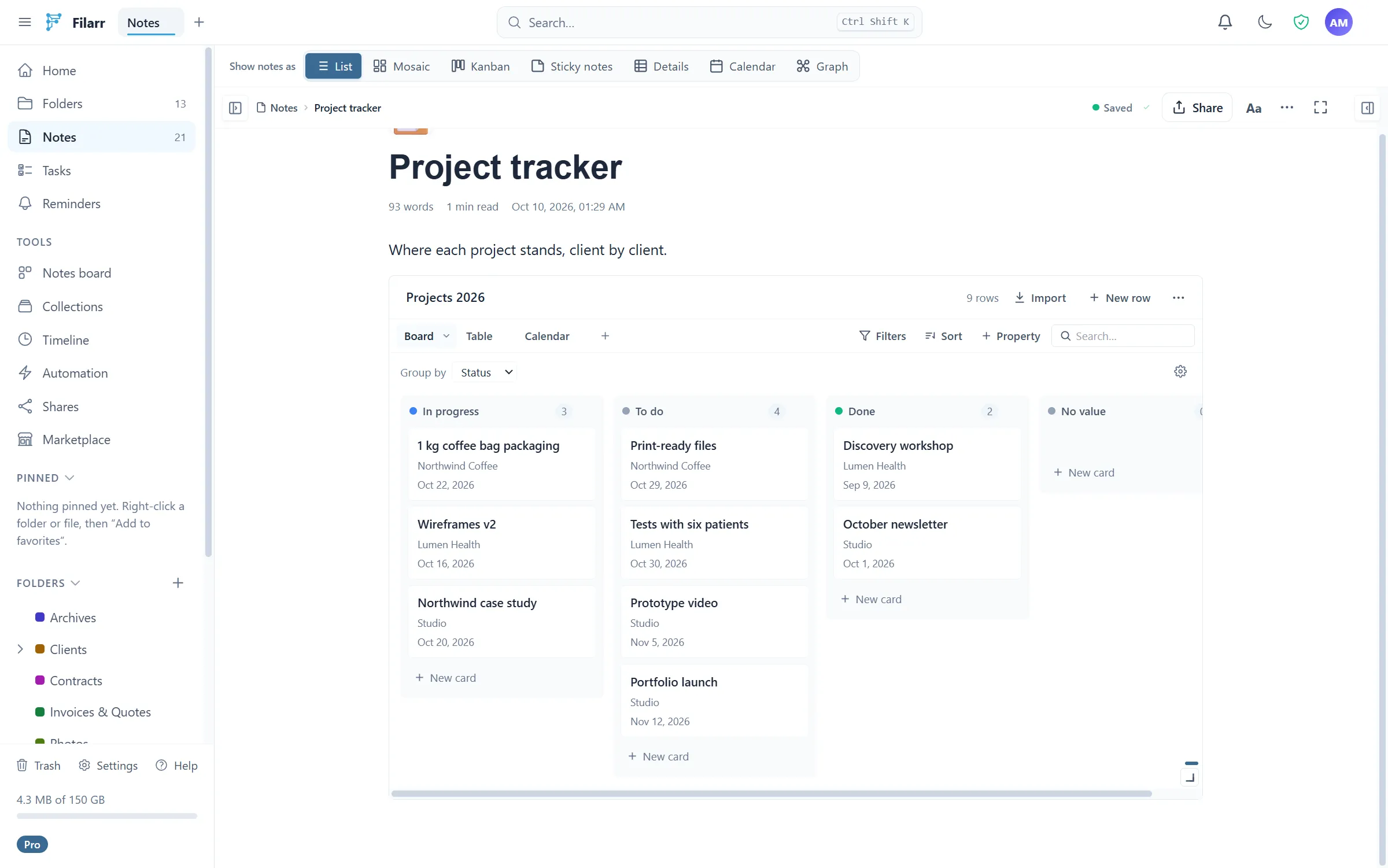Switch notes display to Kanban

click(481, 67)
